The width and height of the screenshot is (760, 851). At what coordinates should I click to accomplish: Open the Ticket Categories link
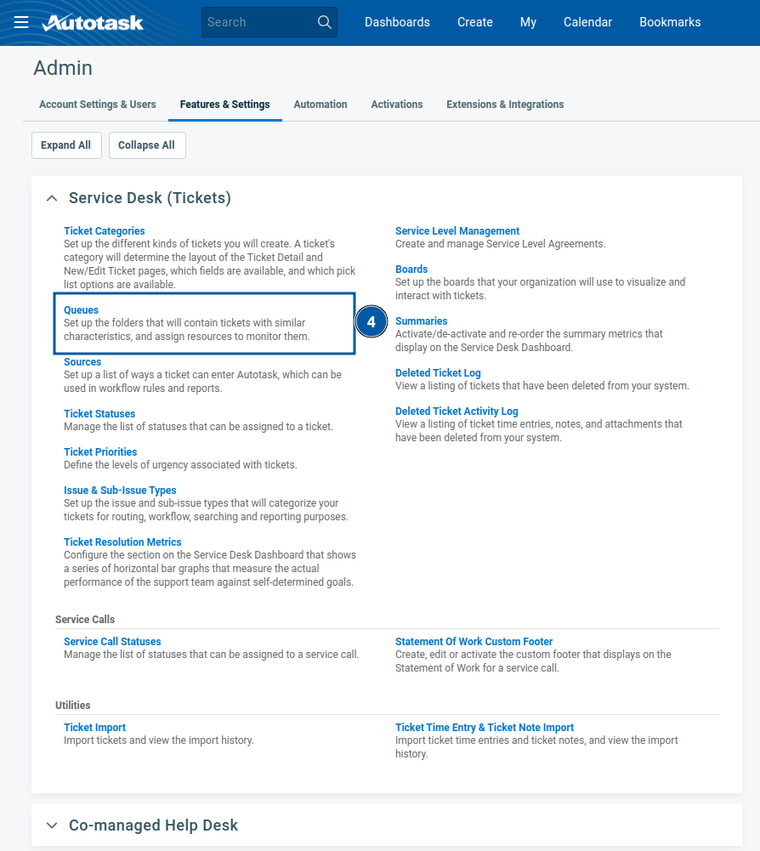[104, 231]
